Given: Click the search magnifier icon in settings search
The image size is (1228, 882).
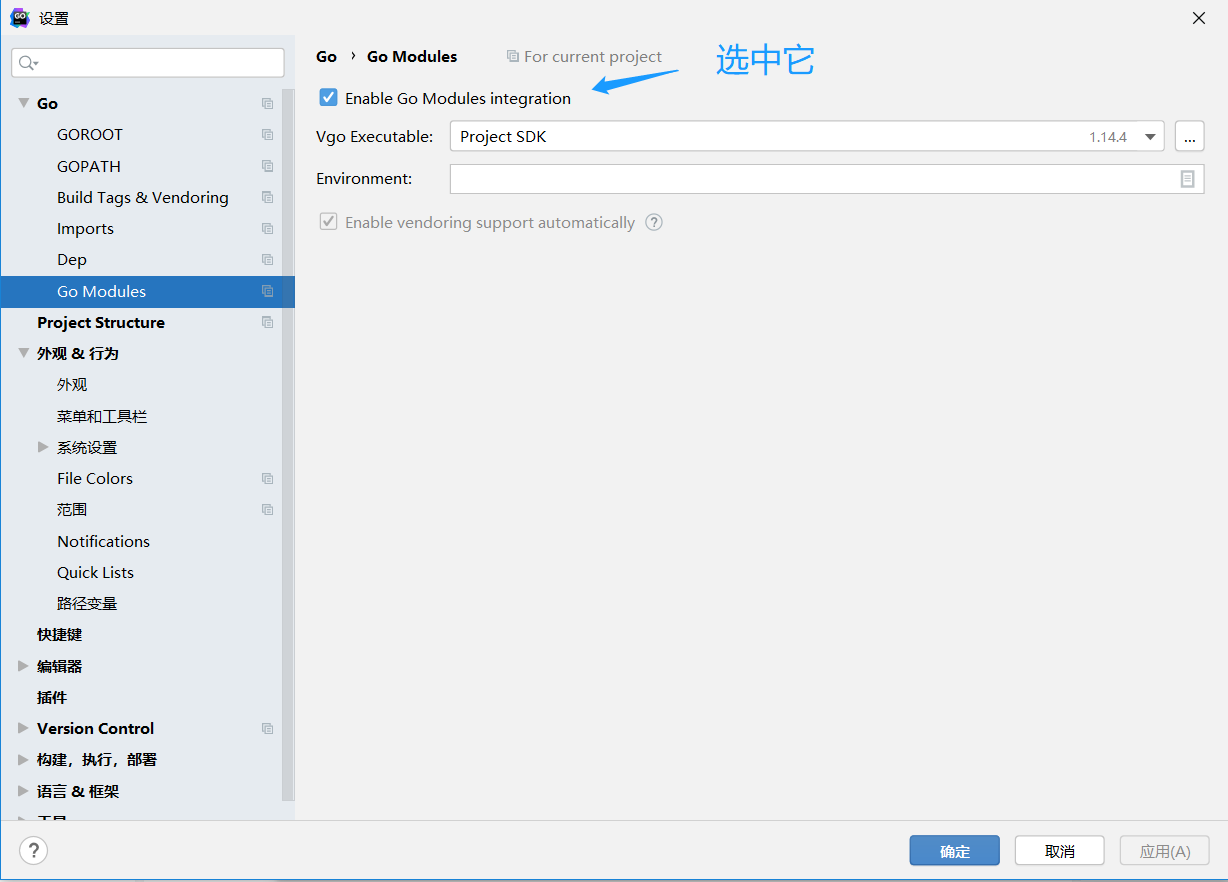Looking at the screenshot, I should click(x=28, y=63).
